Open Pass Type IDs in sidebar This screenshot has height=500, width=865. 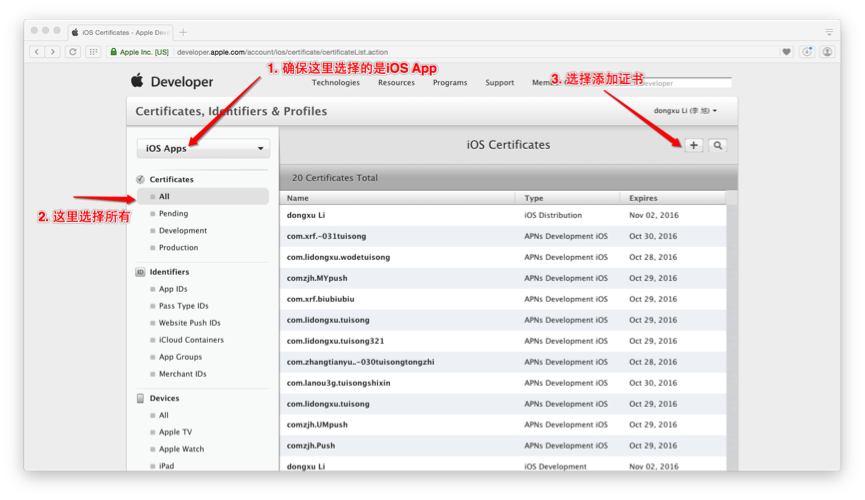[183, 306]
